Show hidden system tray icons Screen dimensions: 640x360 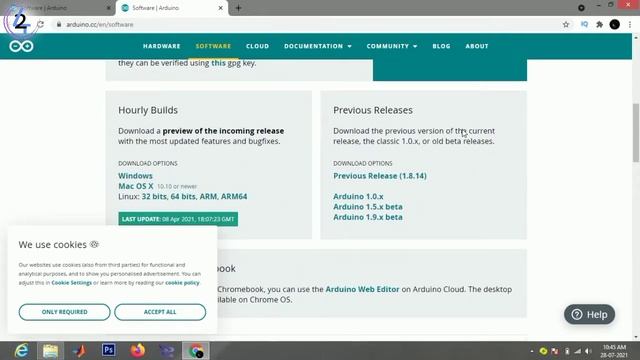tap(531, 351)
